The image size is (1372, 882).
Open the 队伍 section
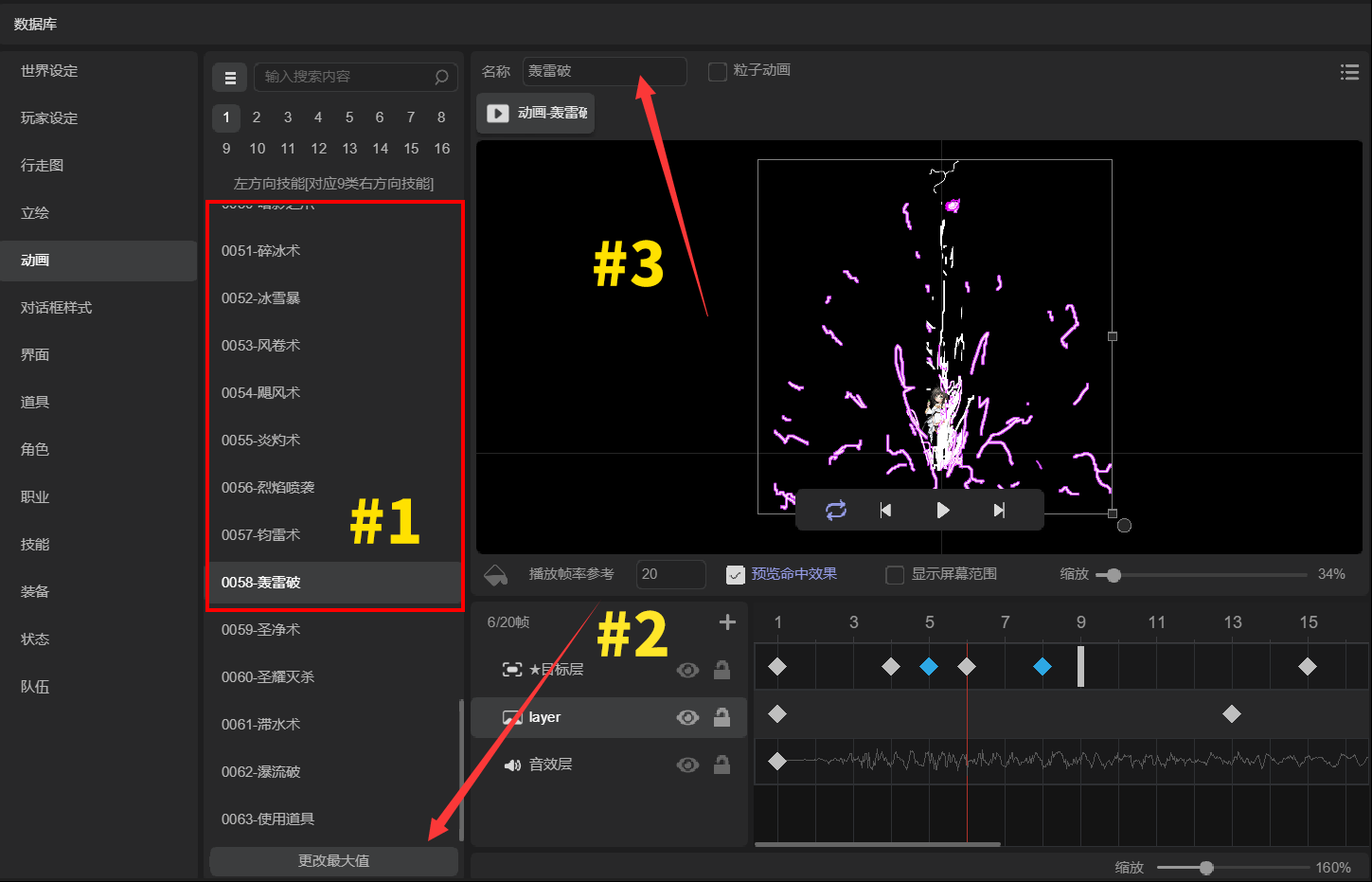click(x=98, y=687)
